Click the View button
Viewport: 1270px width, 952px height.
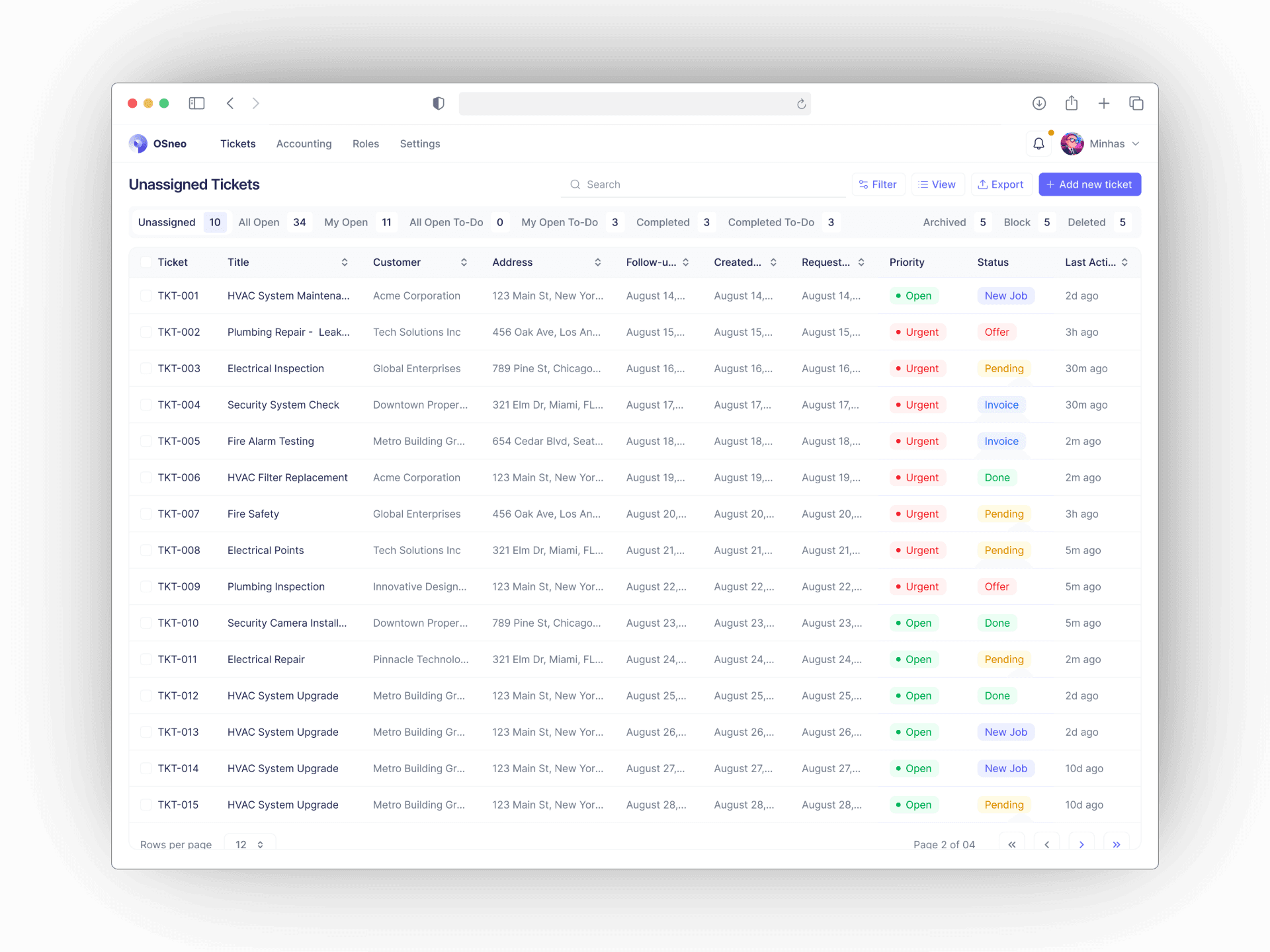[938, 184]
